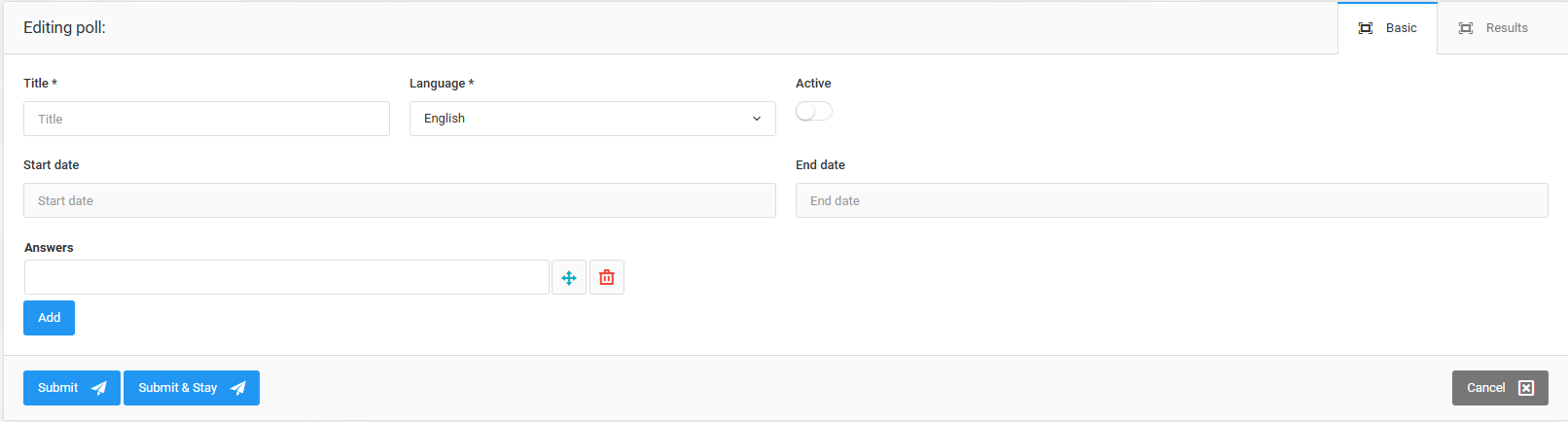This screenshot has height=422, width=1568.
Task: Delete the answer with the red trash icon
Action: (x=607, y=278)
